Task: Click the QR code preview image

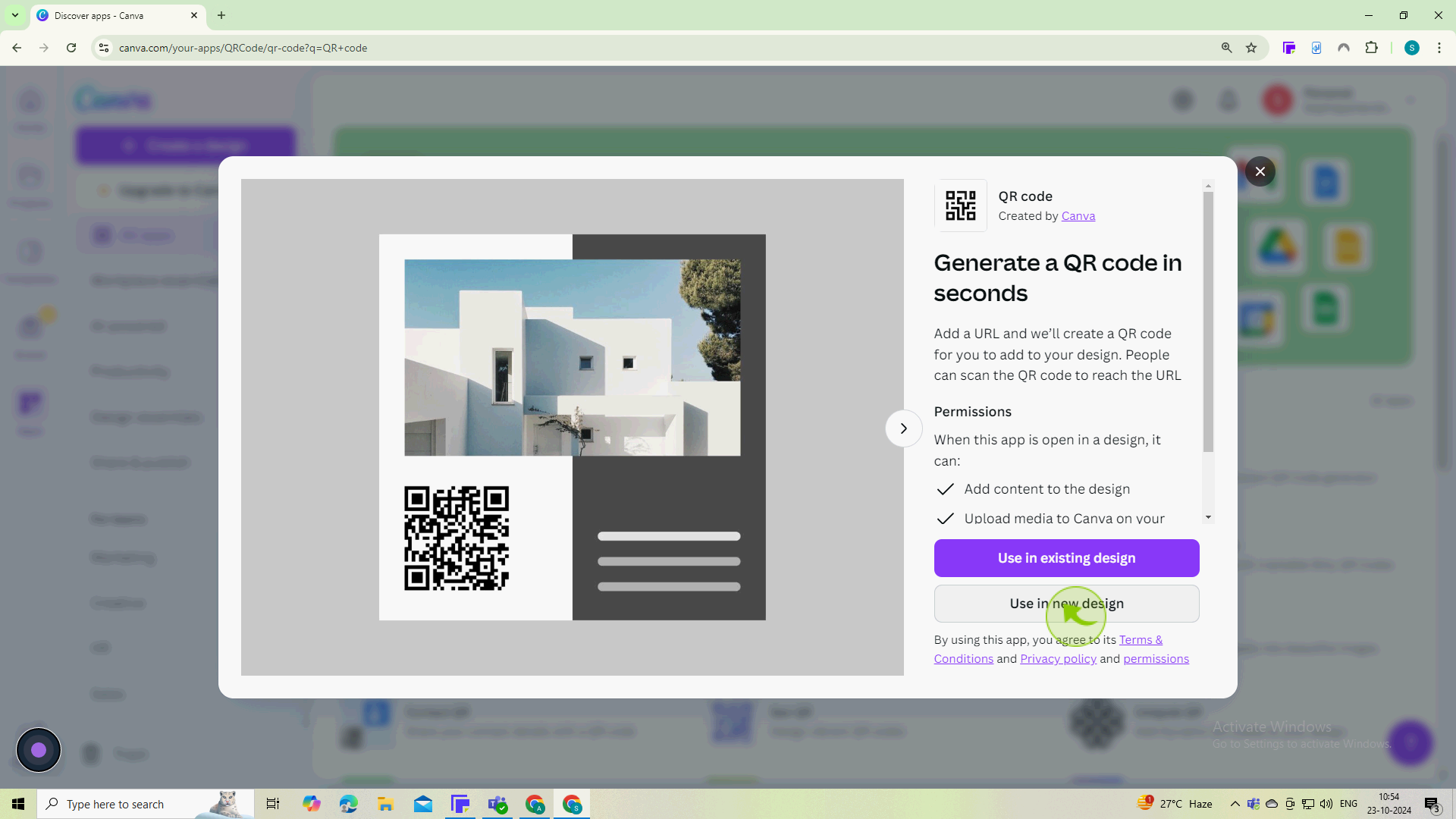Action: [572, 428]
